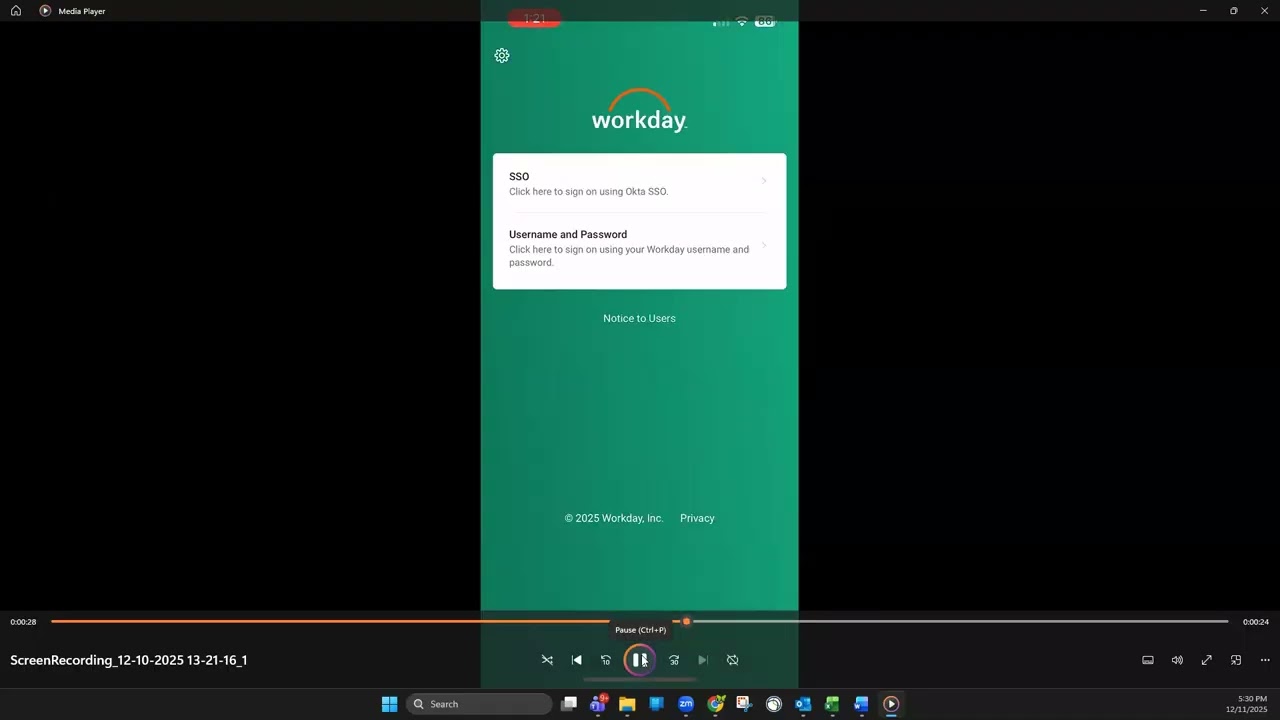Open Word from taskbar
Image resolution: width=1280 pixels, height=720 pixels.
861,704
